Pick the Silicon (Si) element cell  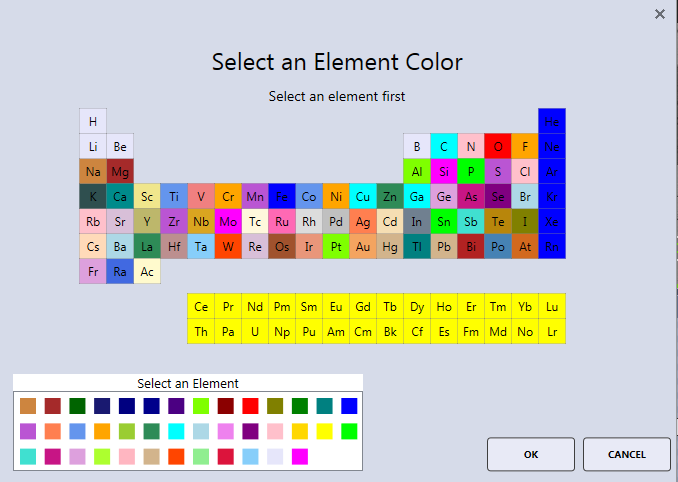click(444, 172)
